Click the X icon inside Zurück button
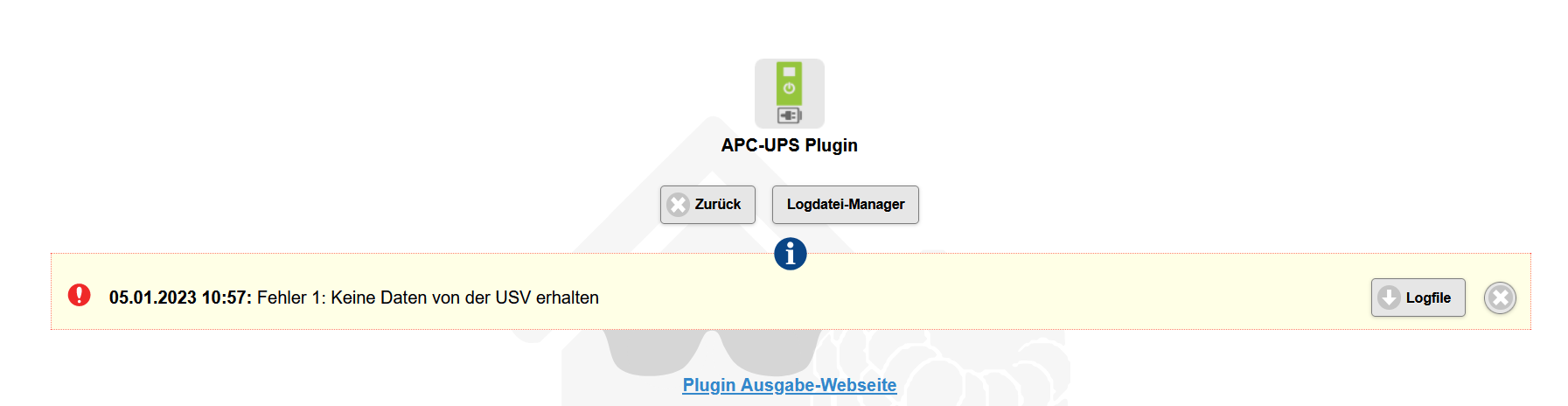The height and width of the screenshot is (406, 1568). point(678,205)
